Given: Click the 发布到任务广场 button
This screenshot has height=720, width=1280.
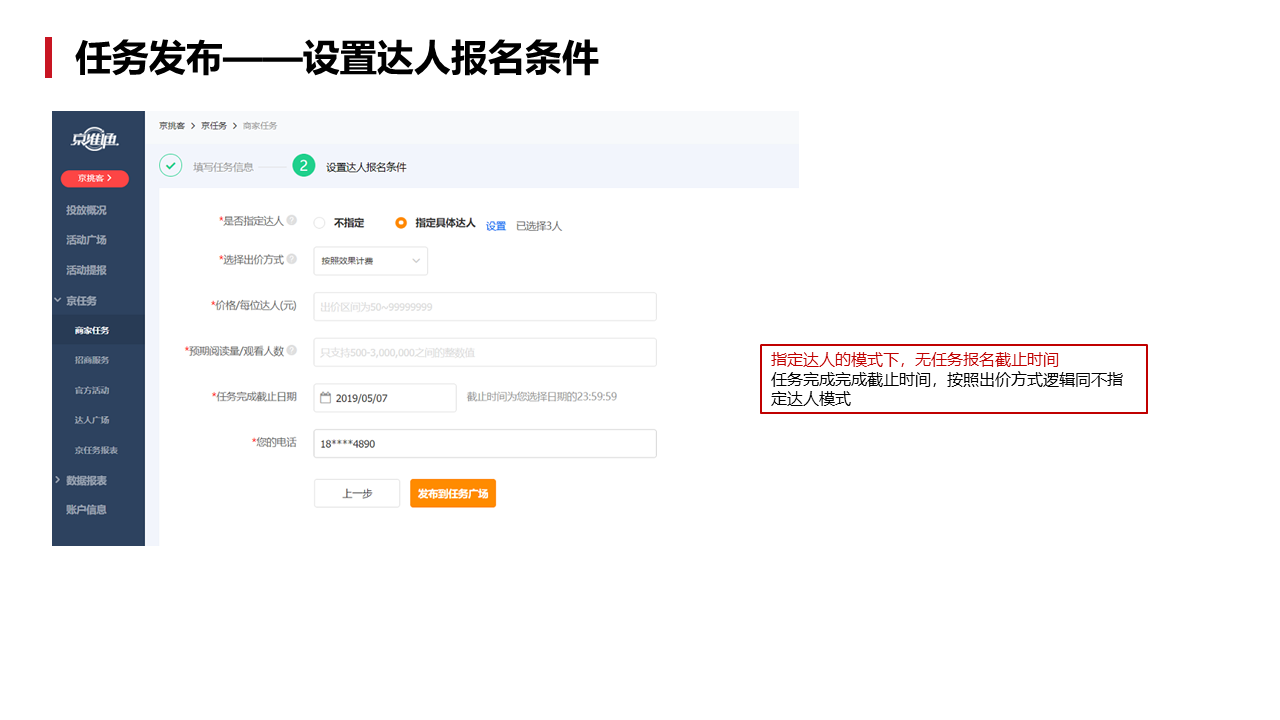Looking at the screenshot, I should pyautogui.click(x=453, y=493).
